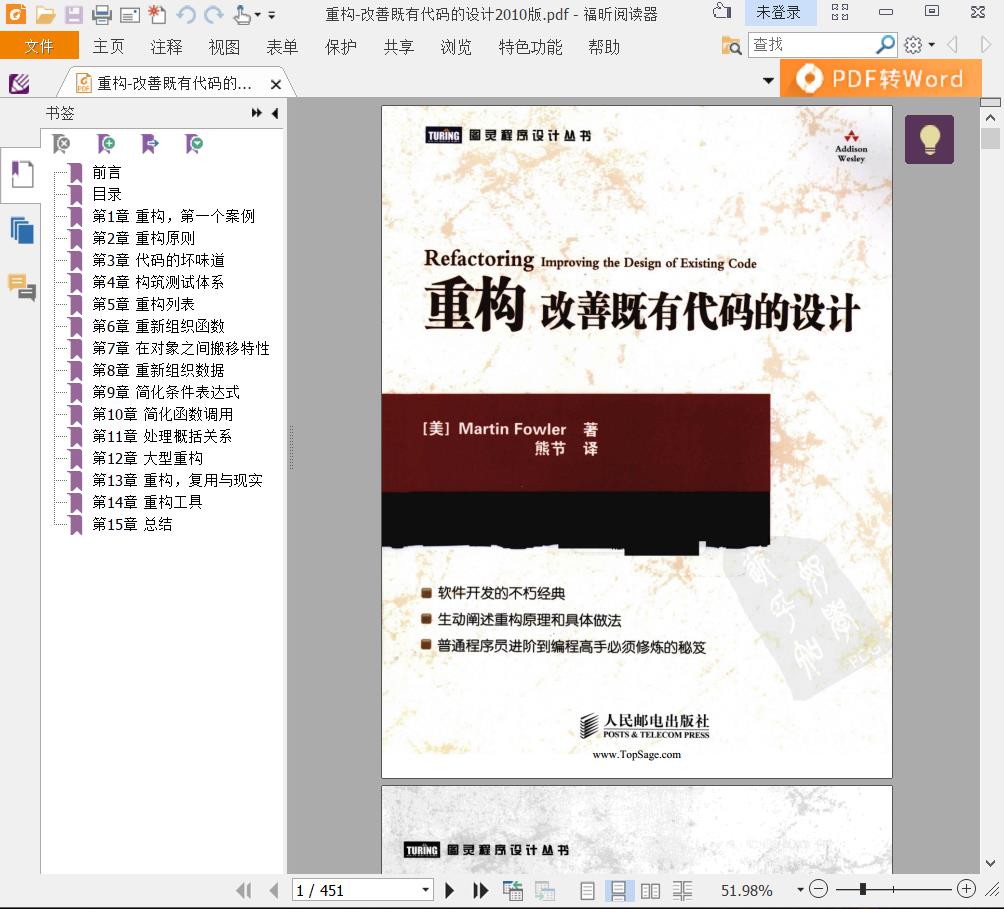Click the zoom slider handle
1004x909 pixels.
pyautogui.click(x=862, y=889)
